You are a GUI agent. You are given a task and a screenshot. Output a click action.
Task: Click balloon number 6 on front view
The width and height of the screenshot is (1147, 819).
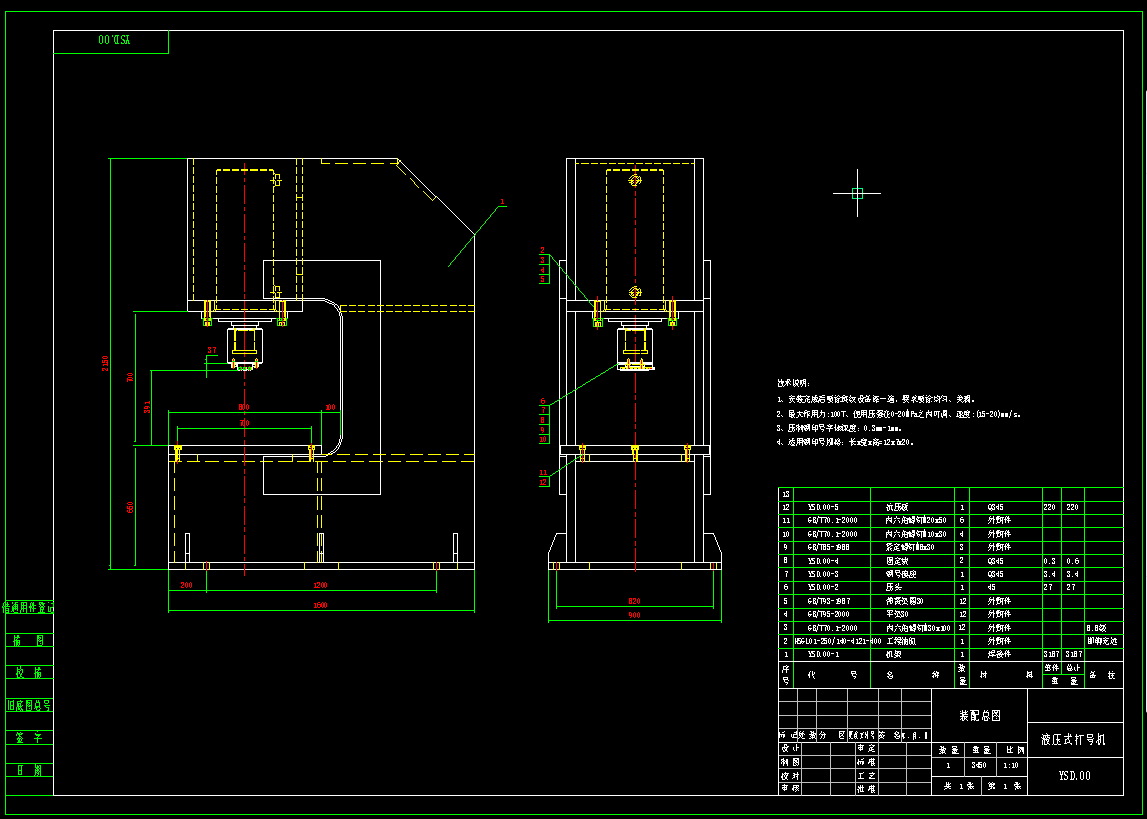click(x=543, y=401)
